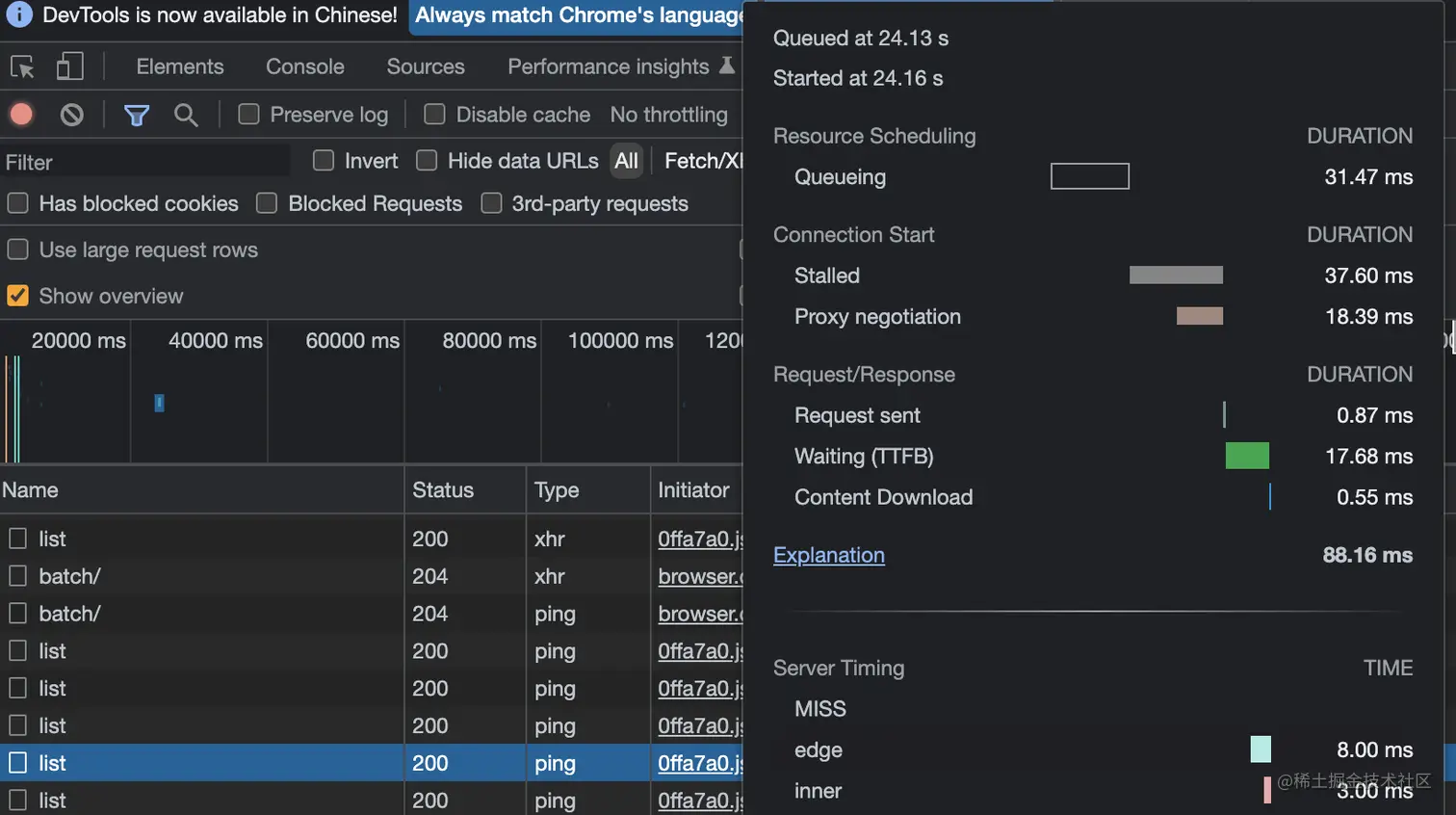
Task: Click checkbox icon of xhr batch/ row
Action: click(17, 576)
